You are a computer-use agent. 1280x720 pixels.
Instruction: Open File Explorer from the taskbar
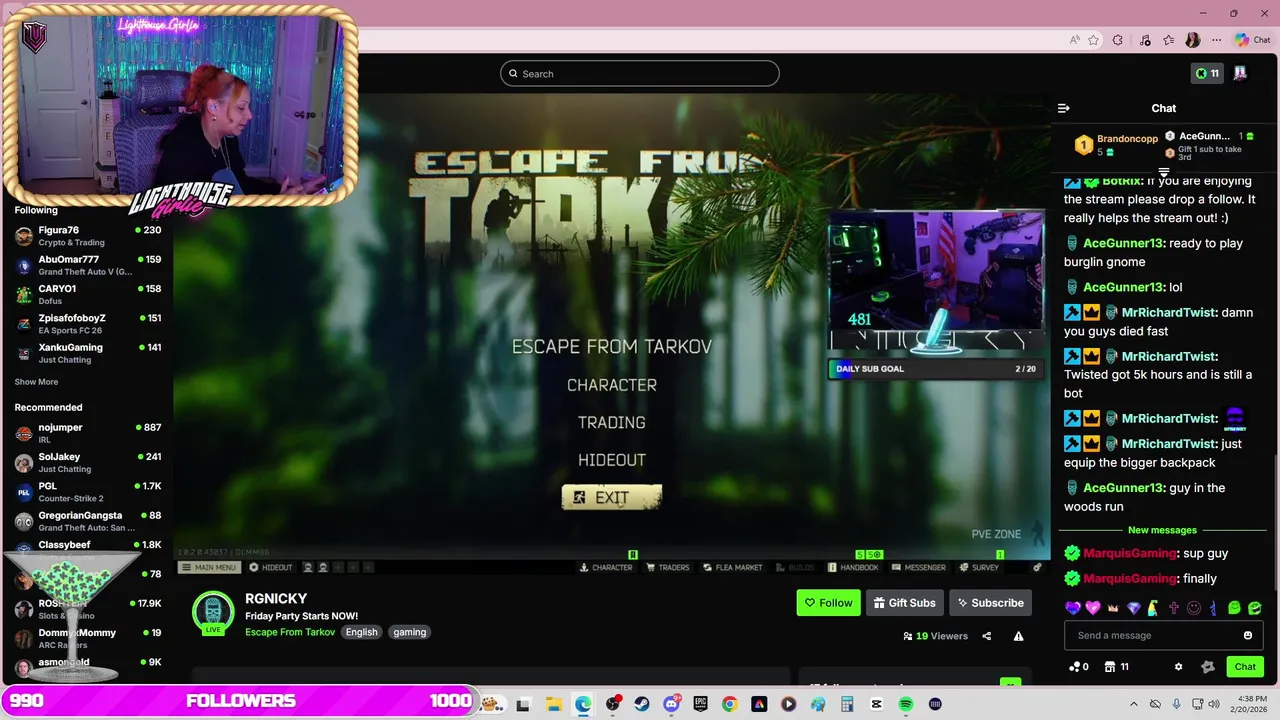pyautogui.click(x=553, y=704)
